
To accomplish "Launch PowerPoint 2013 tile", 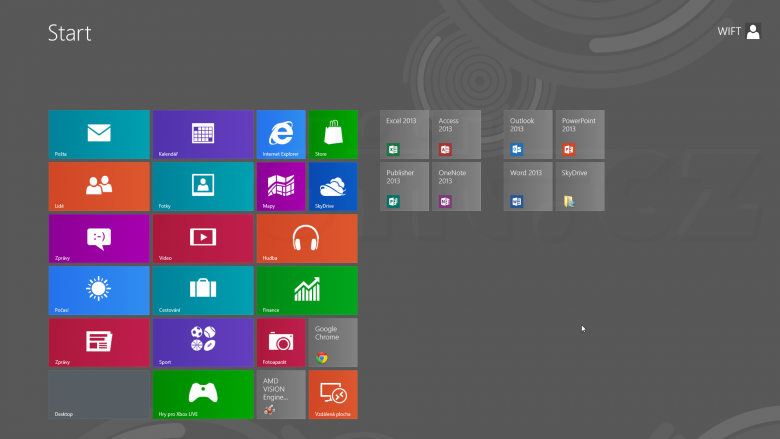I will pyautogui.click(x=580, y=135).
